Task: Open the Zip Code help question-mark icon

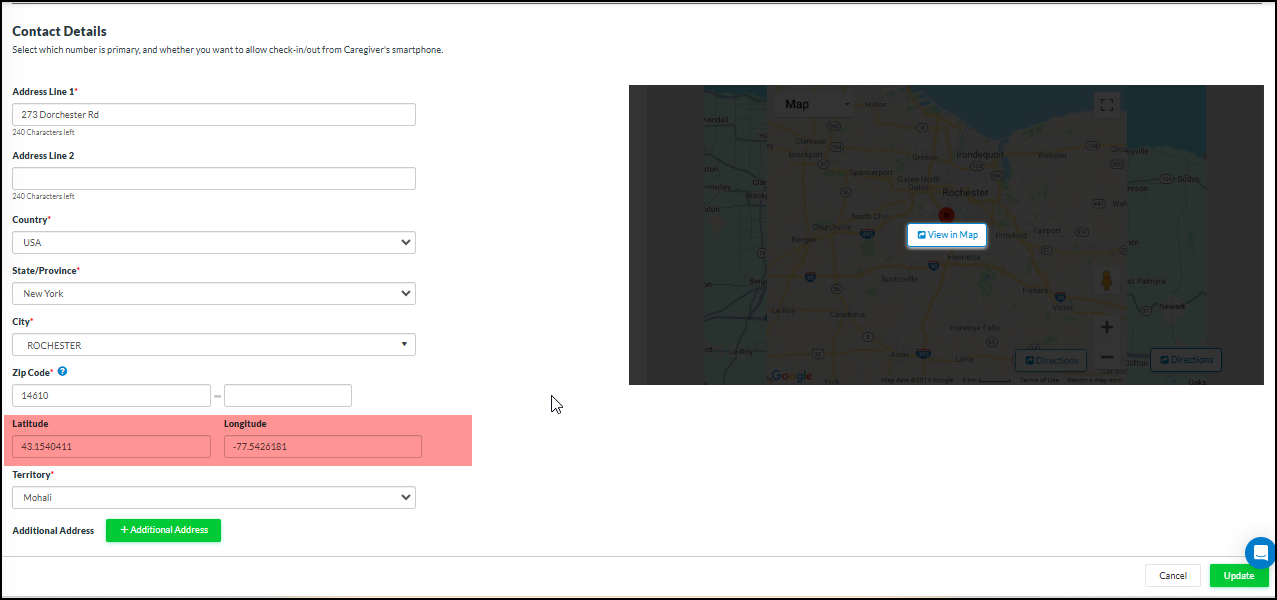Action: click(62, 371)
